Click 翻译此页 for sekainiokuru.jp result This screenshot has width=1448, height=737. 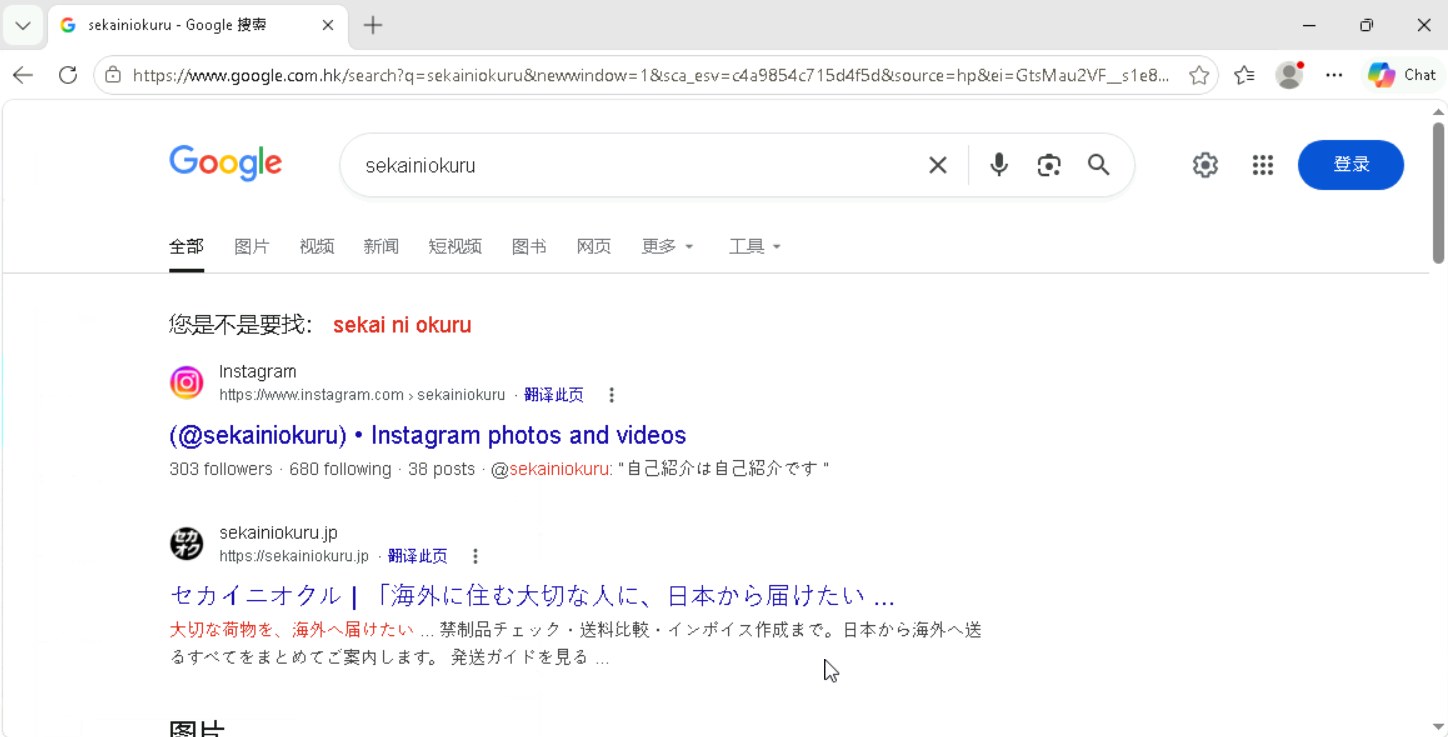[x=417, y=556]
